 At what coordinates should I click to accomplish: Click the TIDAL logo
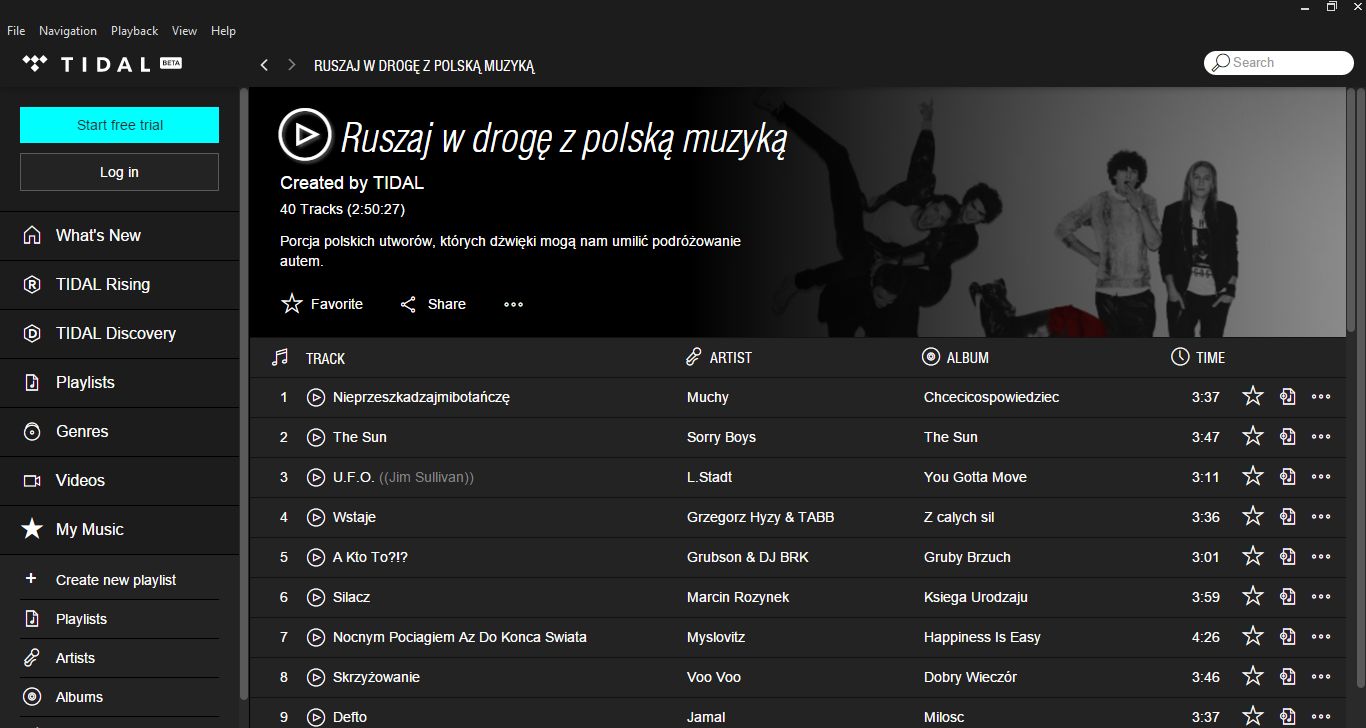tap(101, 64)
